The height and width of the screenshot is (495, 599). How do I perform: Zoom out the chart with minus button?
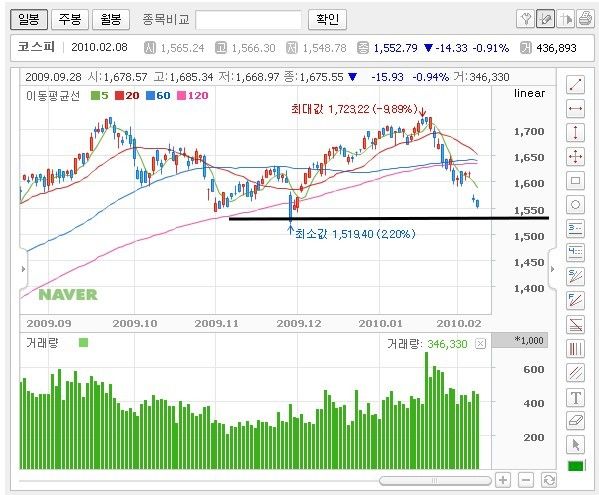point(526,480)
